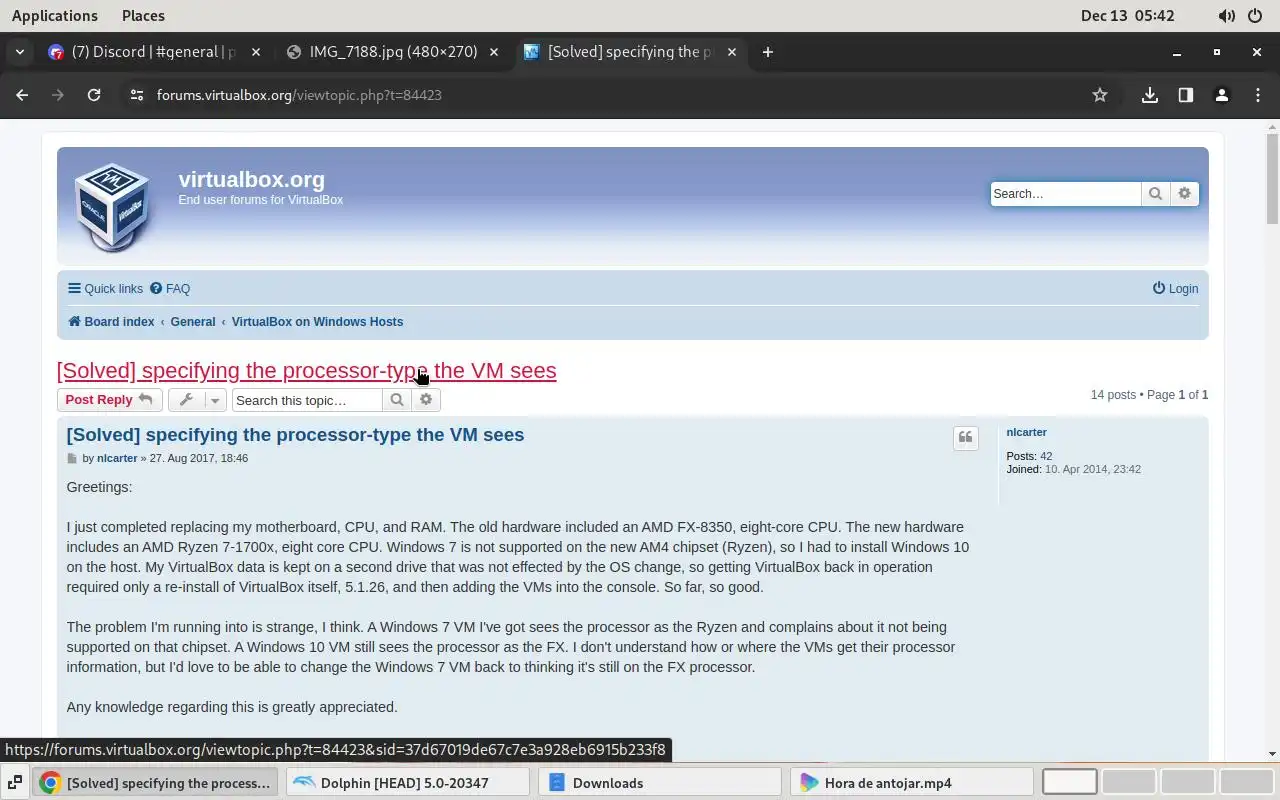Switch to the Discord #general tab

coord(154,52)
